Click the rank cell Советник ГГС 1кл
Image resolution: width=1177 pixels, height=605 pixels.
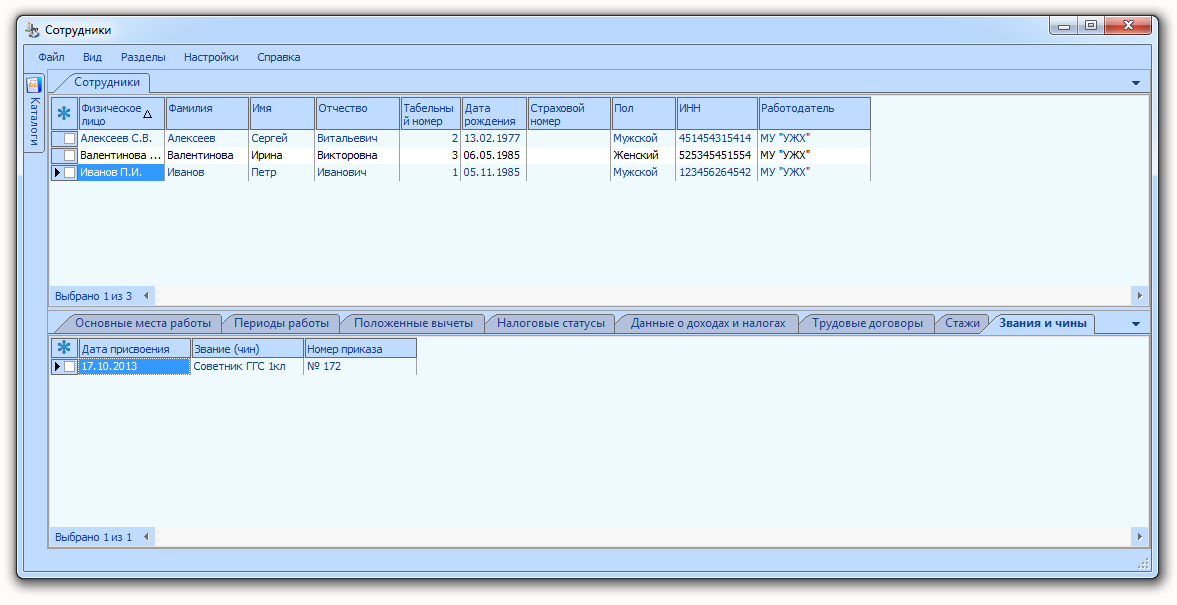tap(248, 366)
